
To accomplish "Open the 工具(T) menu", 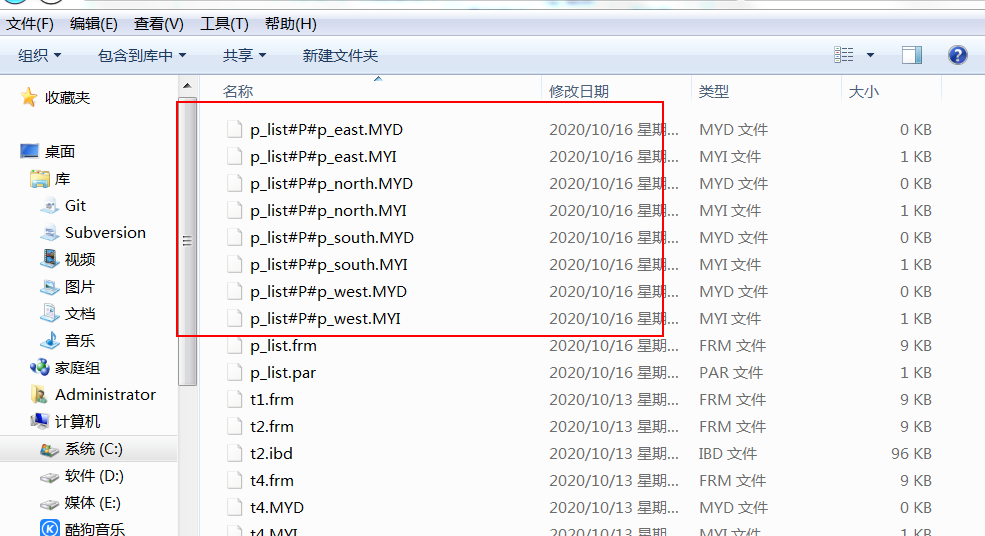I will pyautogui.click(x=224, y=23).
